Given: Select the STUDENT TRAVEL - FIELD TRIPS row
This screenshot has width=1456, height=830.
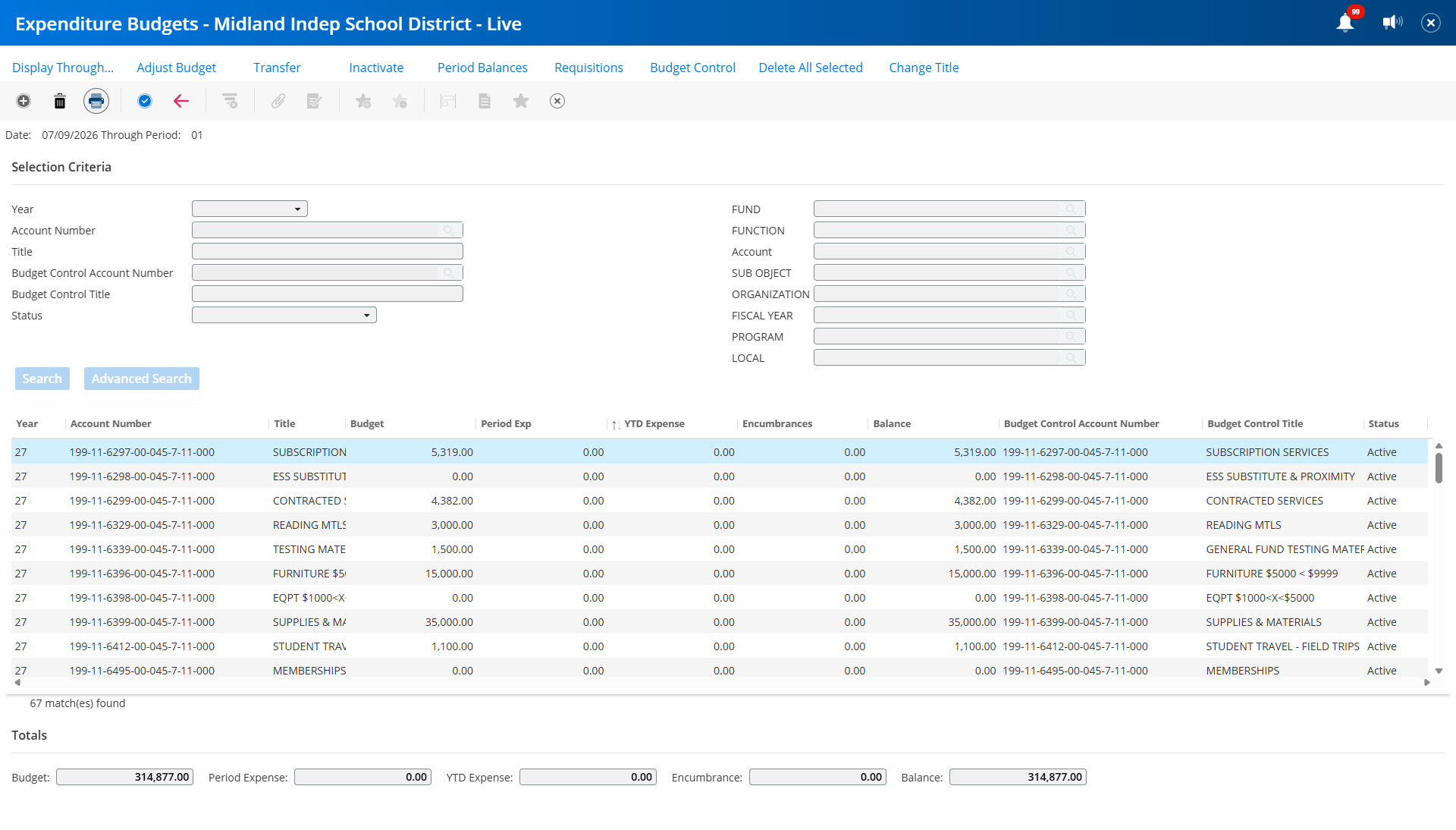Looking at the screenshot, I should click(720, 646).
